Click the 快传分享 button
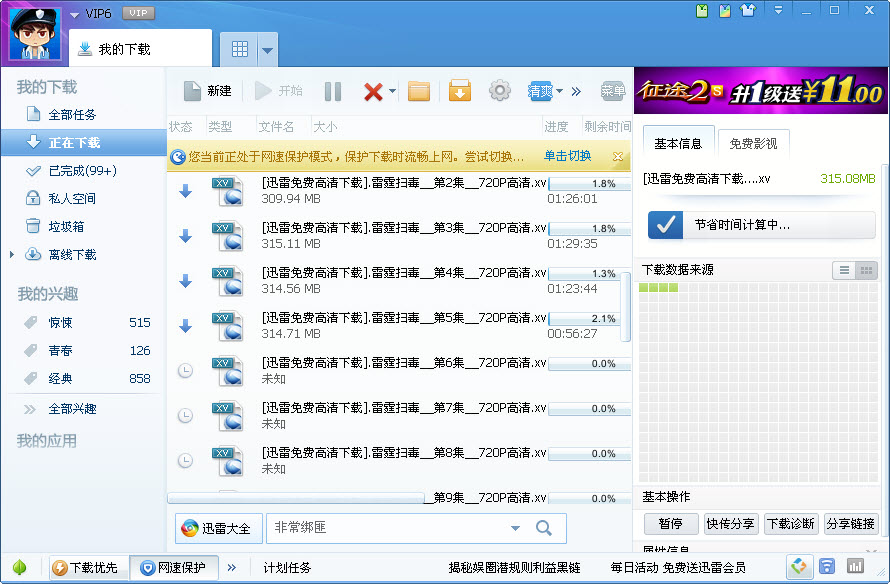 click(x=730, y=524)
